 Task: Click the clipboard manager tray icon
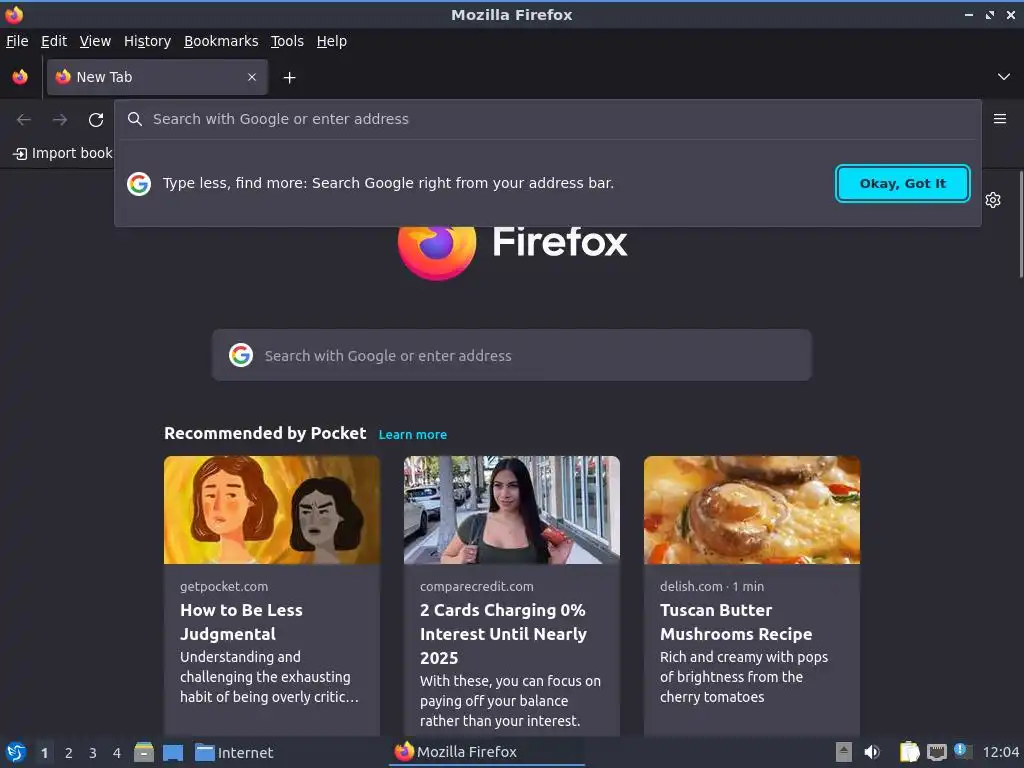tap(909, 752)
